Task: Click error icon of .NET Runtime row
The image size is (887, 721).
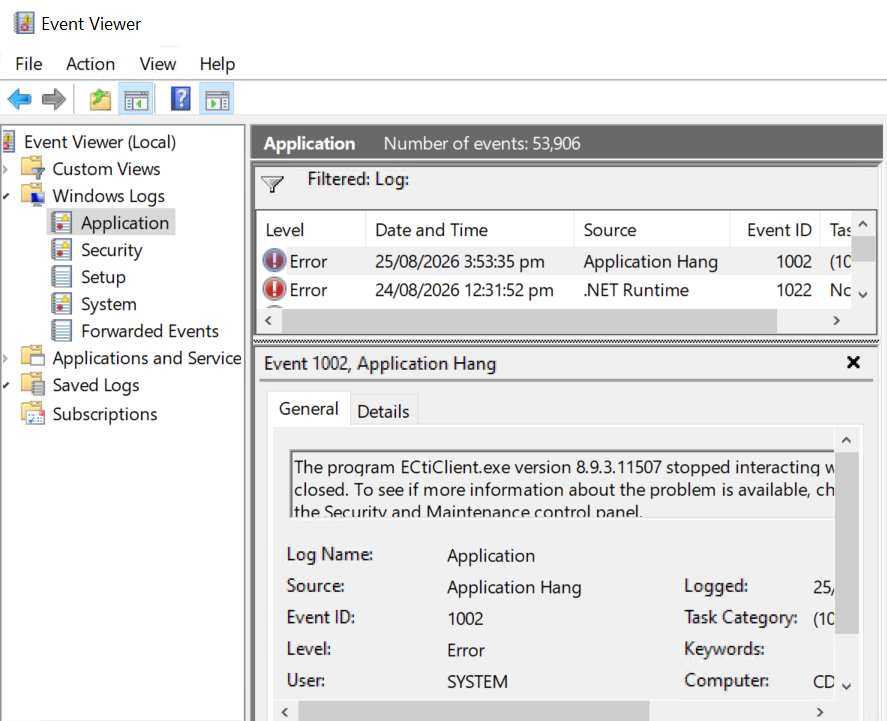Action: point(274,289)
